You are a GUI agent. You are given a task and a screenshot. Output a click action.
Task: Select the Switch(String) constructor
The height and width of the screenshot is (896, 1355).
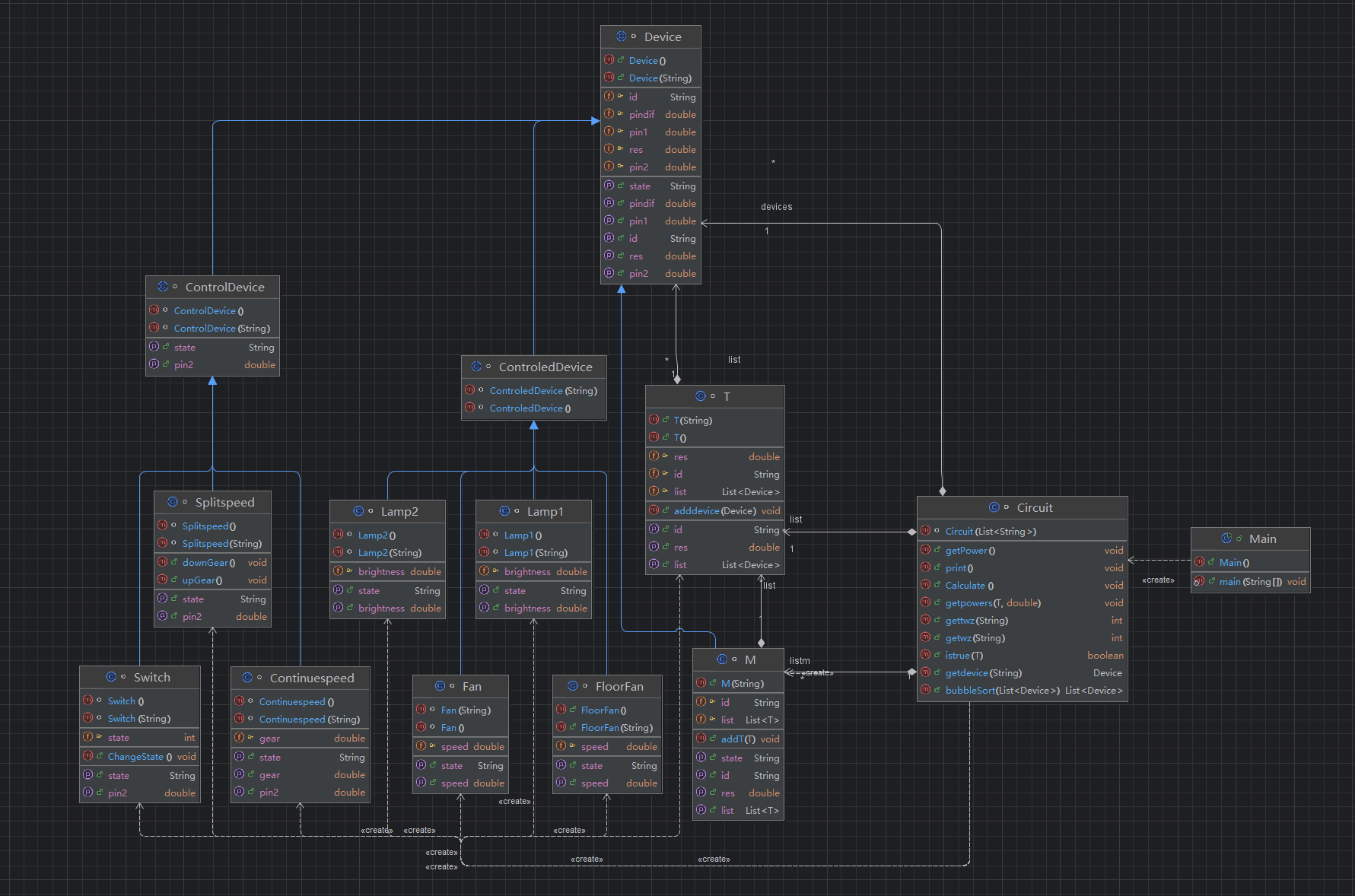tap(140, 718)
